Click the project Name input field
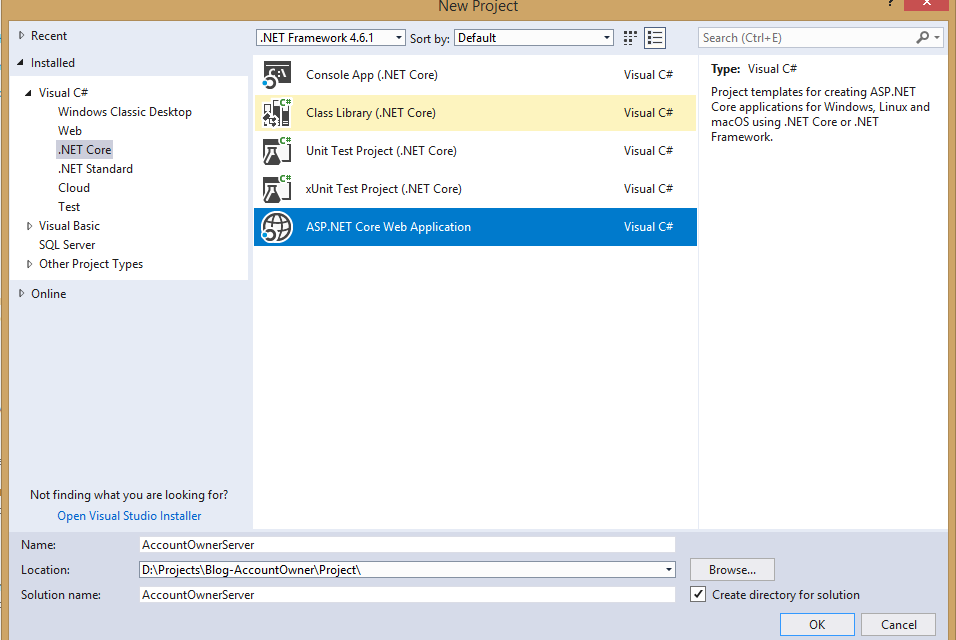 (x=407, y=545)
